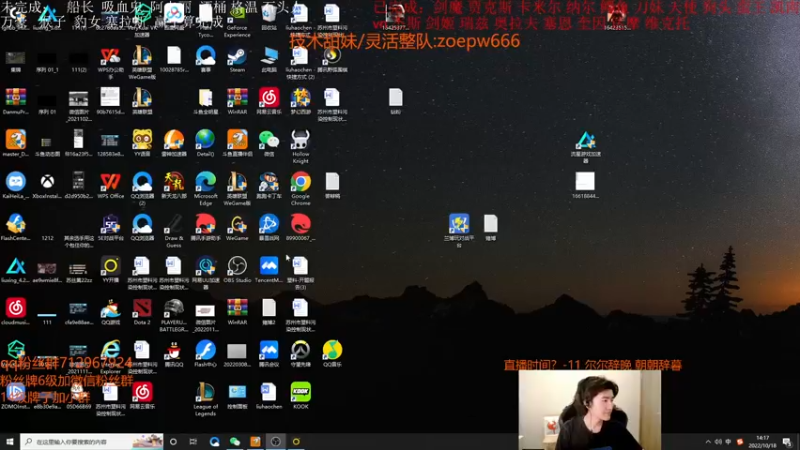This screenshot has height=450, width=800.
Task: Switch to OBS Studio in the taskbar
Action: 276,441
